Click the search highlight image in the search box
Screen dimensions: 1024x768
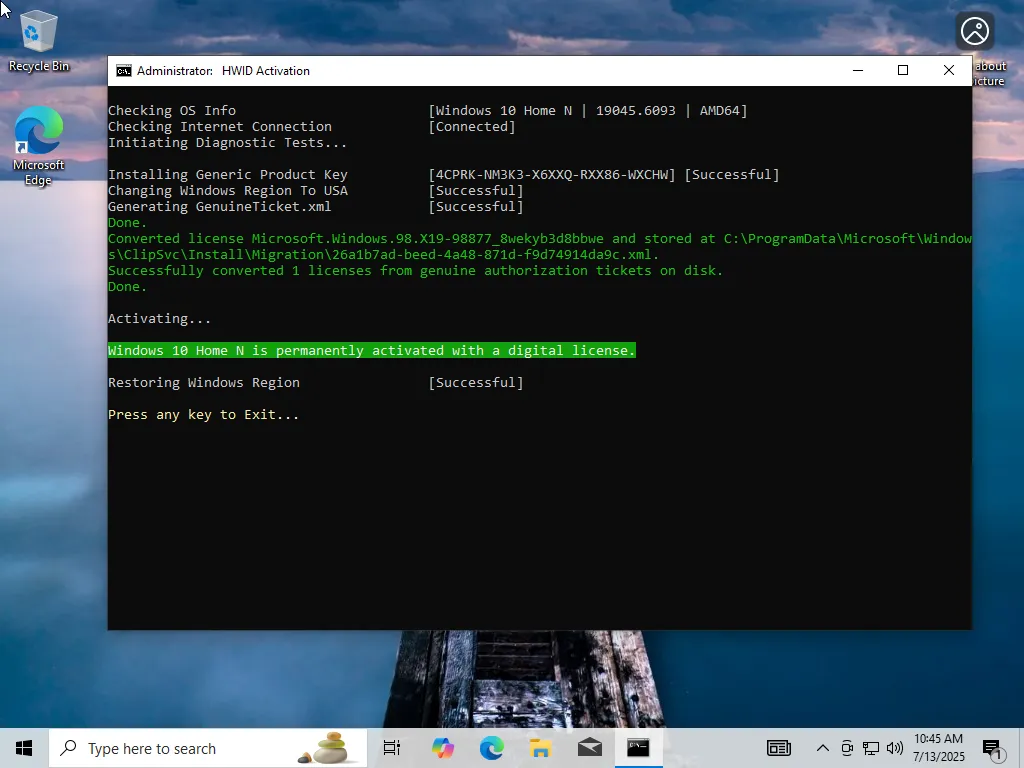(x=327, y=748)
